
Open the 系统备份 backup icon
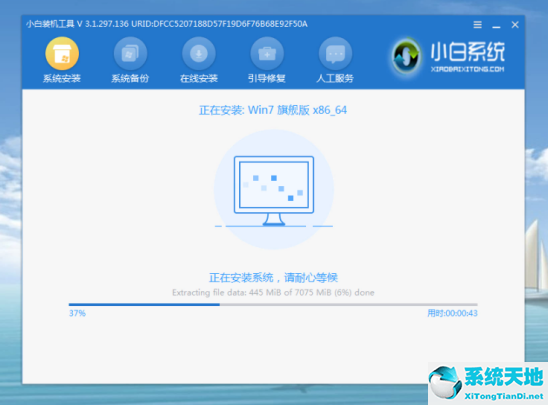click(130, 53)
